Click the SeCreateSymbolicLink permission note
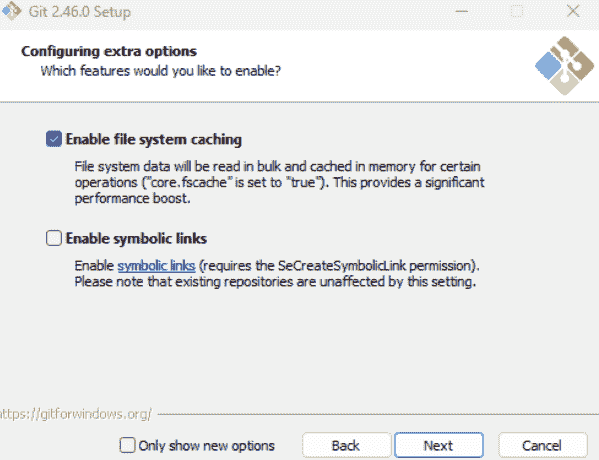The height and width of the screenshot is (460, 599). [x=277, y=274]
